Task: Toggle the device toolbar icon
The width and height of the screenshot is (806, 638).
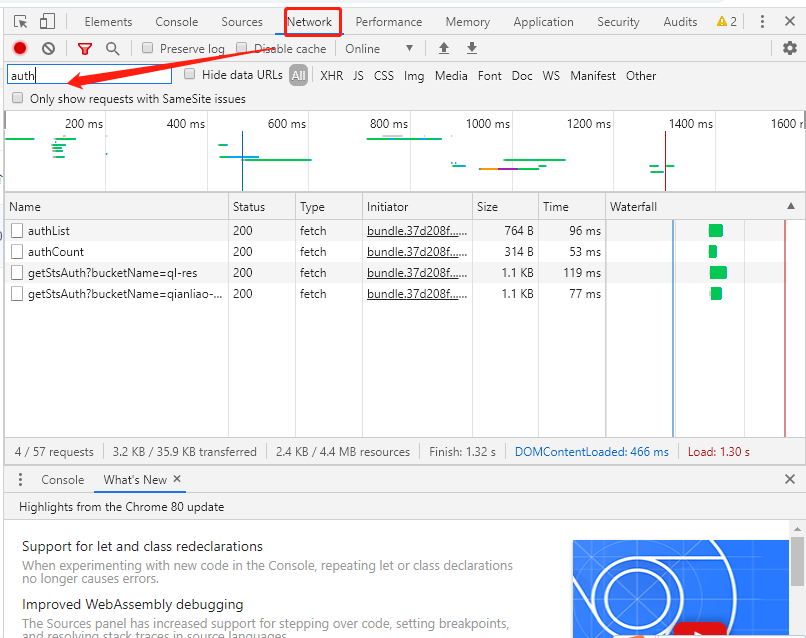Action: tap(47, 21)
